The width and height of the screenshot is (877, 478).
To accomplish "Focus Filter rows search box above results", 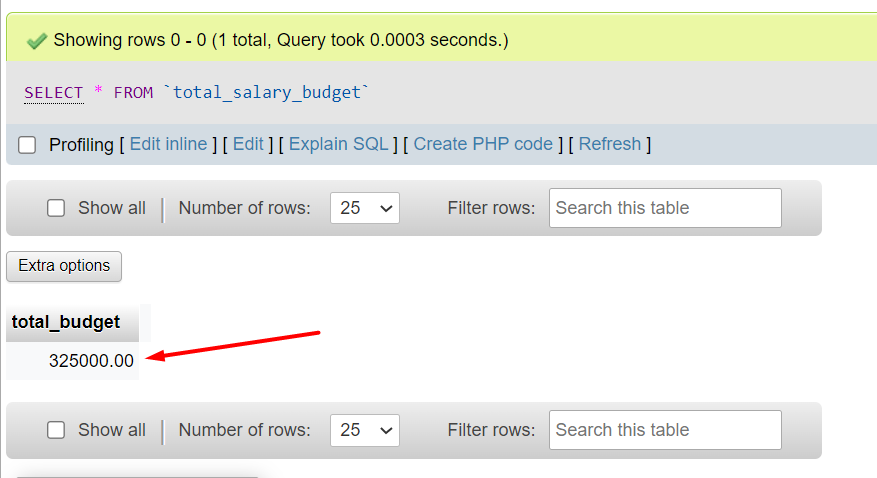I will pyautogui.click(x=664, y=208).
